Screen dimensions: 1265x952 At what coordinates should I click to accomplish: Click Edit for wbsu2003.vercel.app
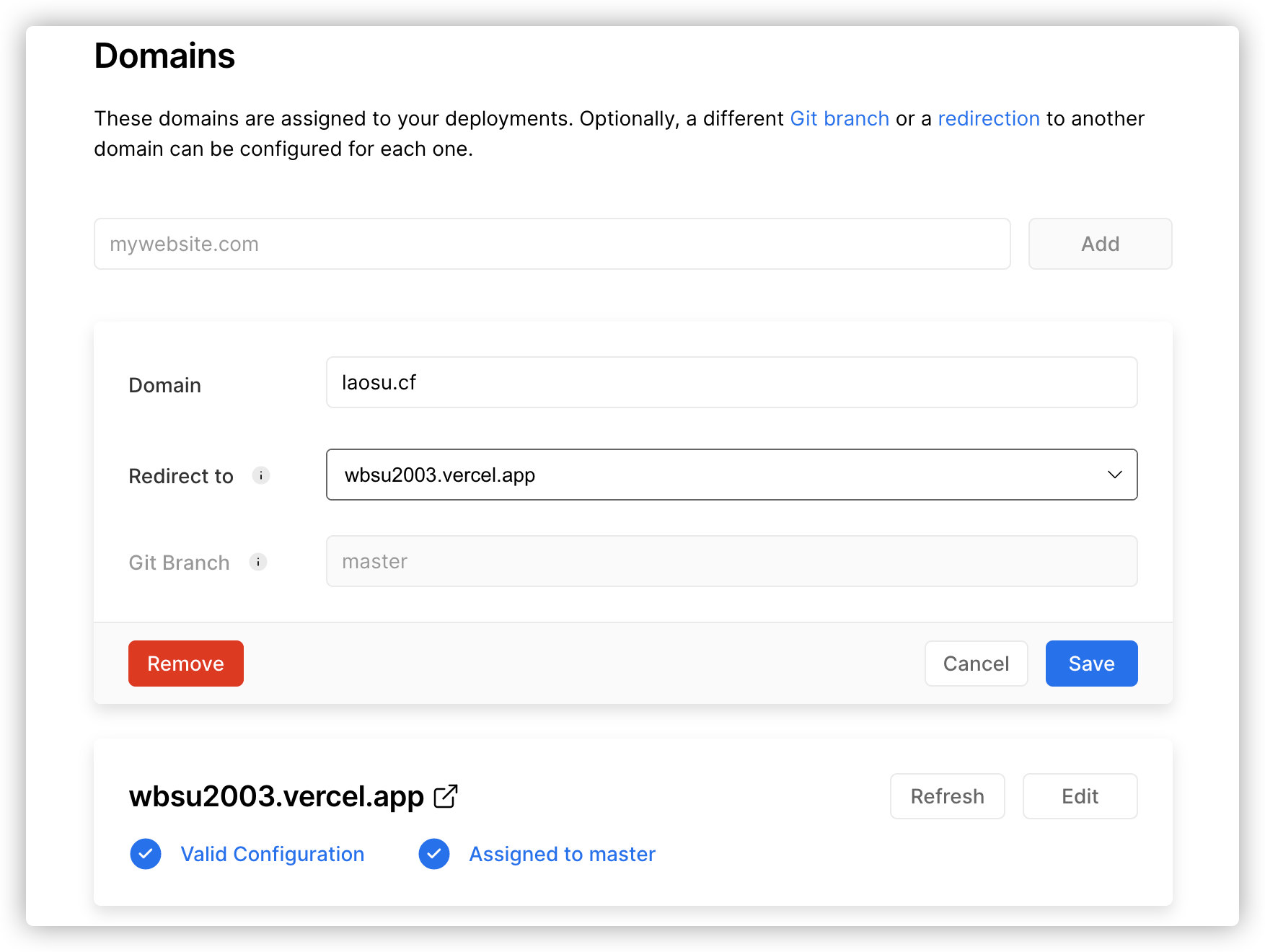tap(1080, 796)
